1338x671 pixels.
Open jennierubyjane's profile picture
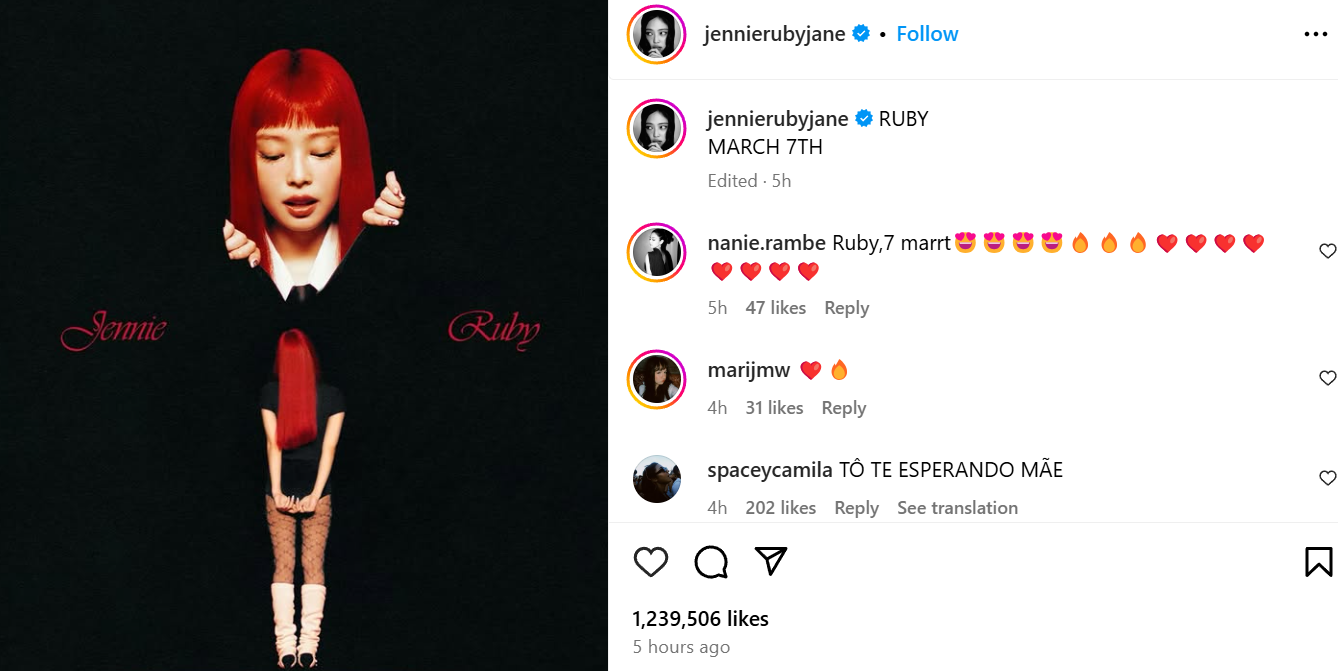click(x=656, y=33)
